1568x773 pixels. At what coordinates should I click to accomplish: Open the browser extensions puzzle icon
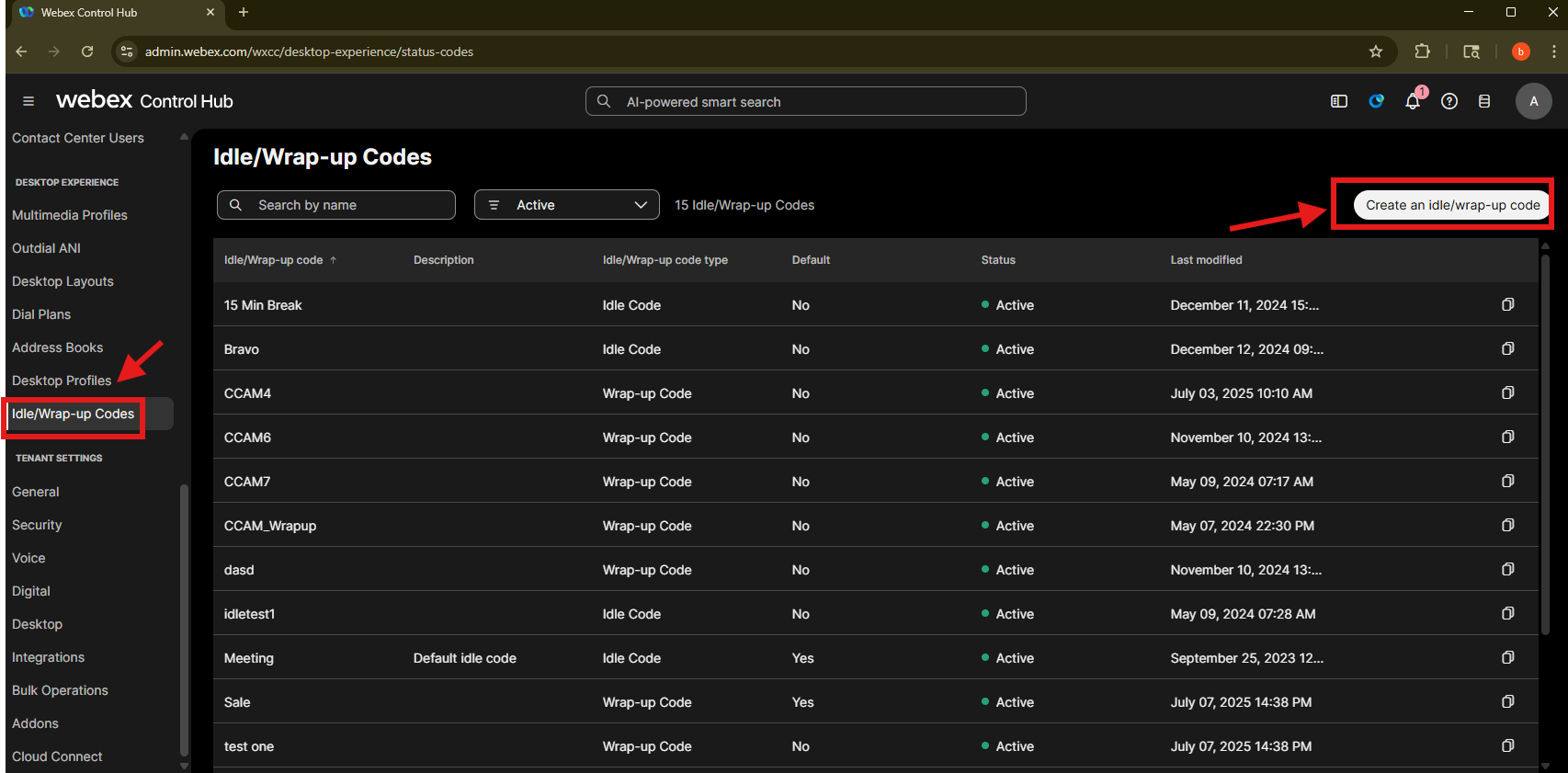(1422, 51)
